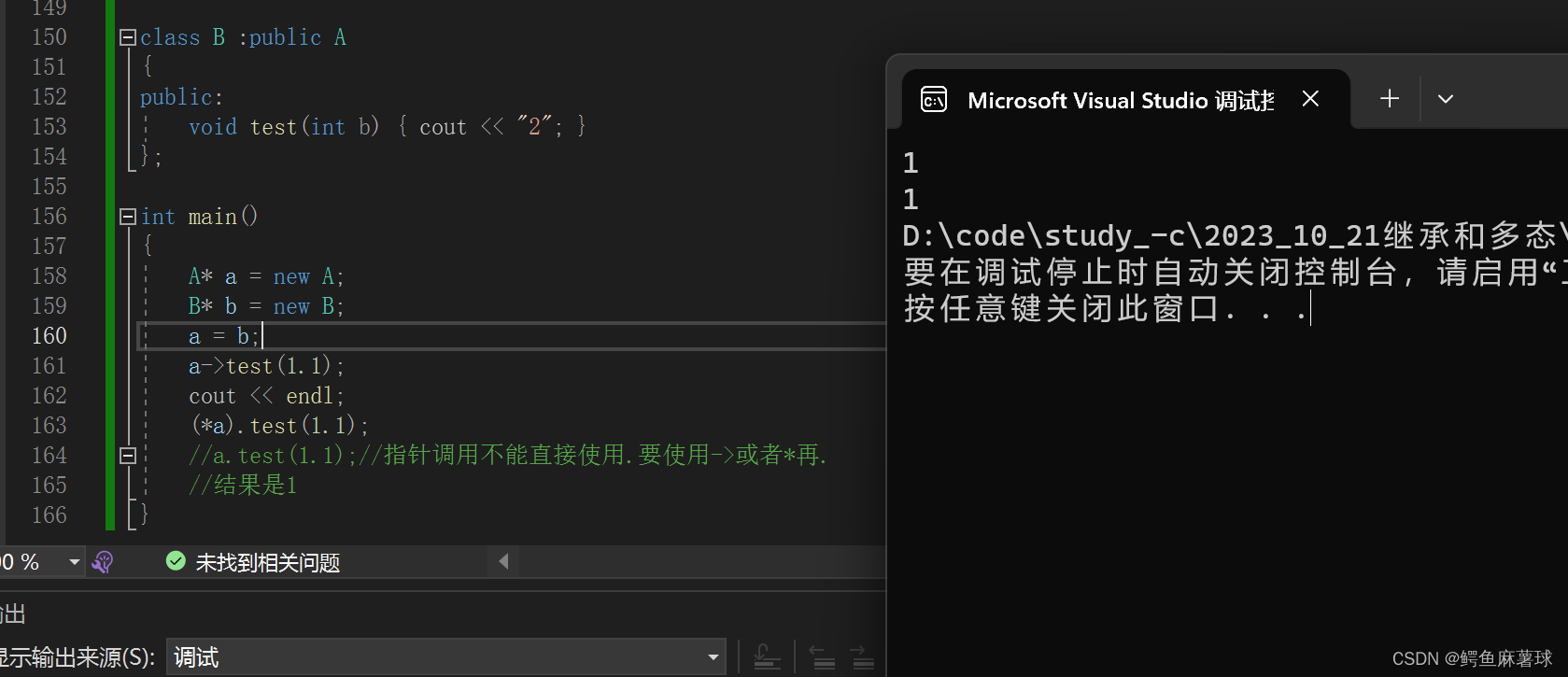The width and height of the screenshot is (1568, 677).
Task: Click '未找到相关问题' status text
Action: click(267, 562)
